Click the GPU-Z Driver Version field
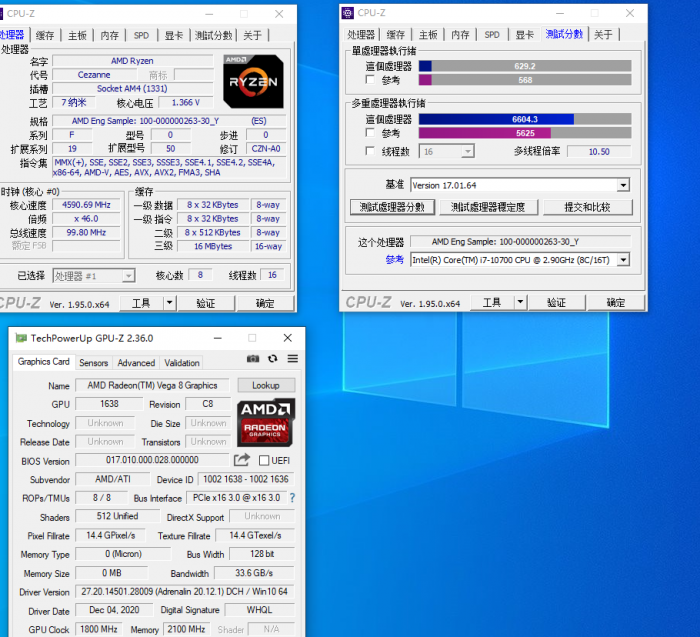 click(x=185, y=592)
